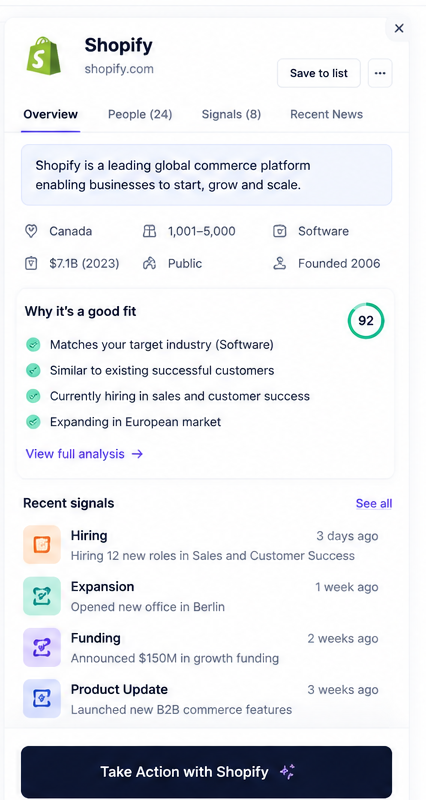Click the Public company type icon
426x800 pixels.
[x=149, y=263]
